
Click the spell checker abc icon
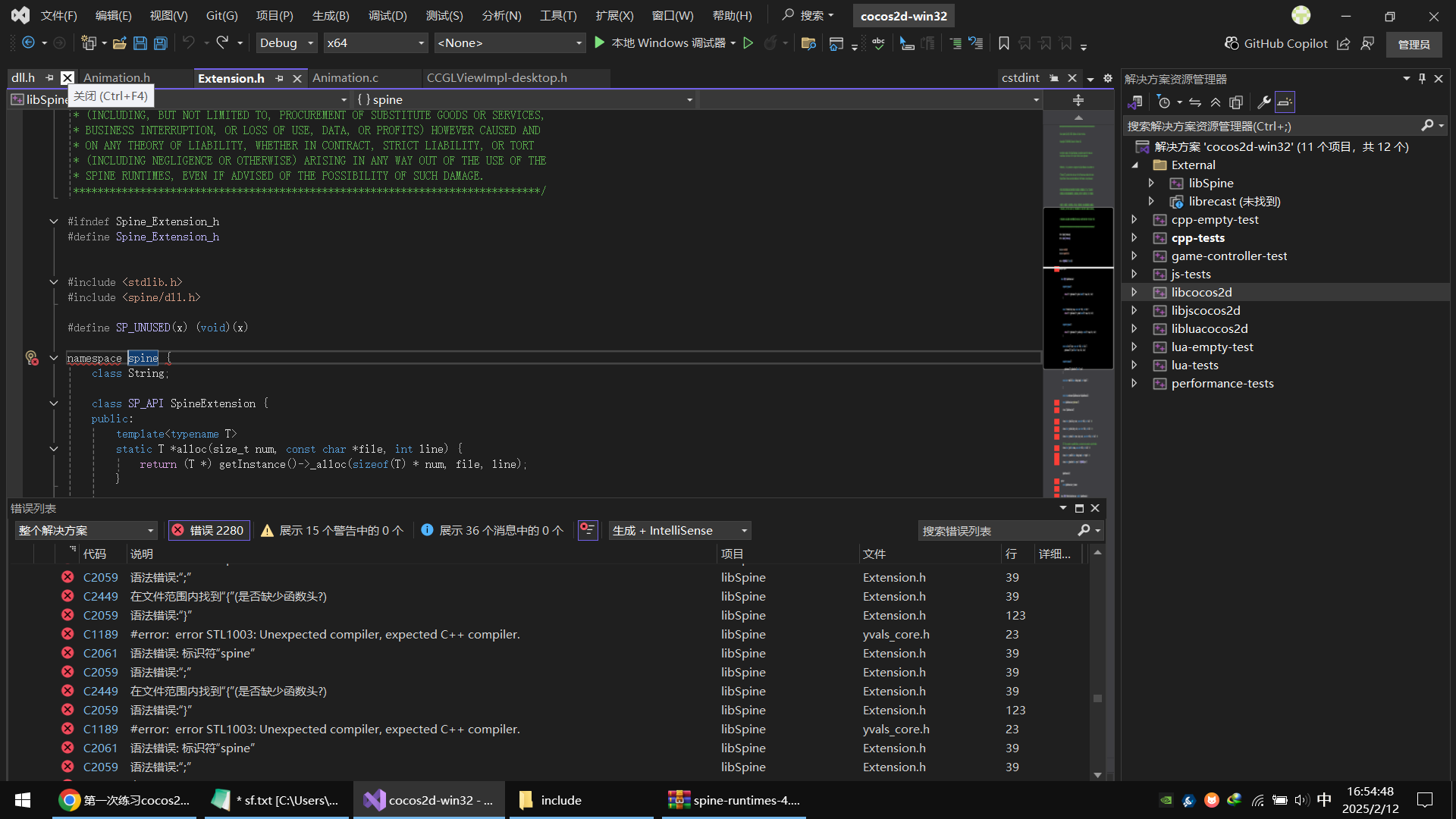[878, 43]
